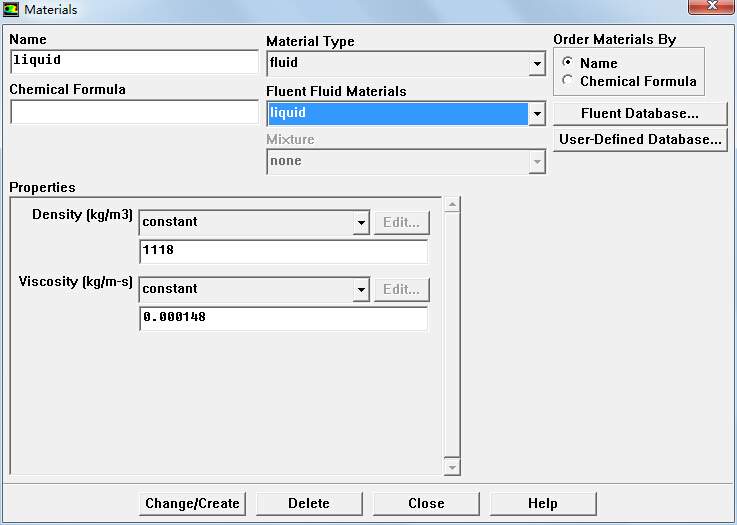Select the Name radio button
This screenshot has width=737, height=525.
567,62
